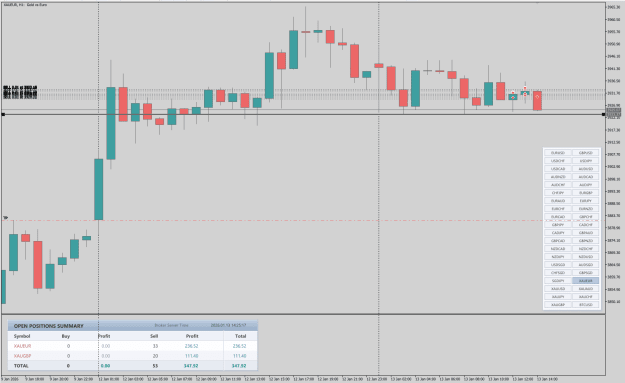Pick the GBPCHF symbol button

pyautogui.click(x=585, y=216)
